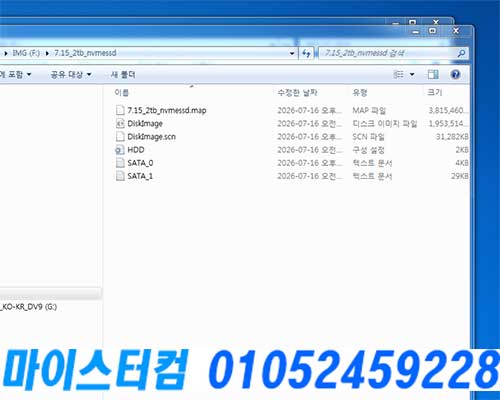Click the 7.15_2tb_nvmessd breadcrumb folder
500x400 pixels.
tap(85, 53)
